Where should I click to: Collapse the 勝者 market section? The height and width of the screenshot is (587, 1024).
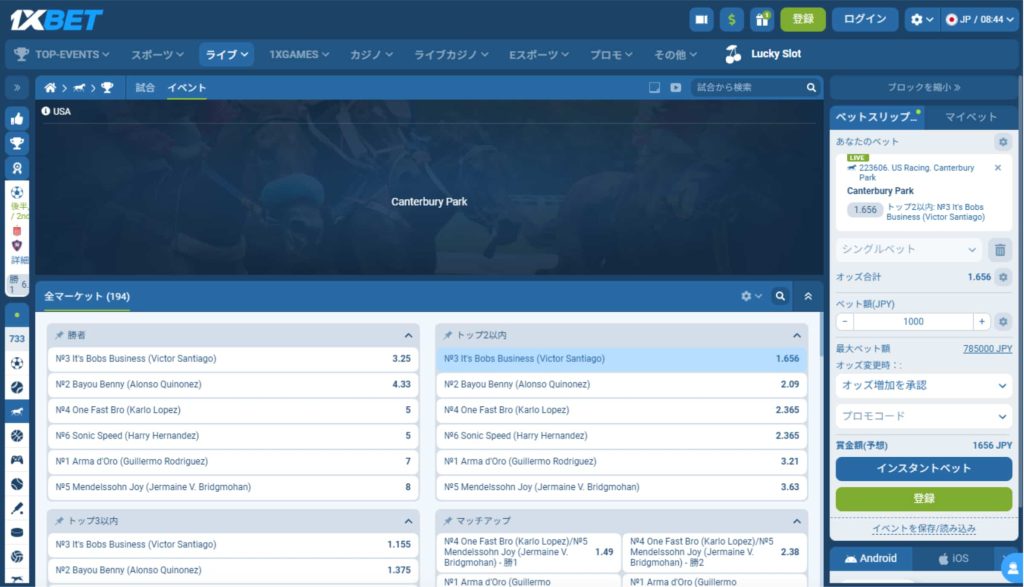(408, 336)
